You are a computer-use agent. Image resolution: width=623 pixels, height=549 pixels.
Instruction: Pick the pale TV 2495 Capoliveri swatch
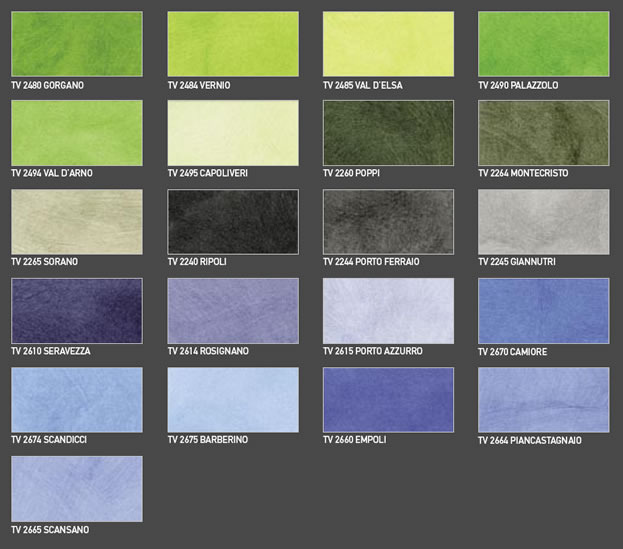(x=233, y=133)
